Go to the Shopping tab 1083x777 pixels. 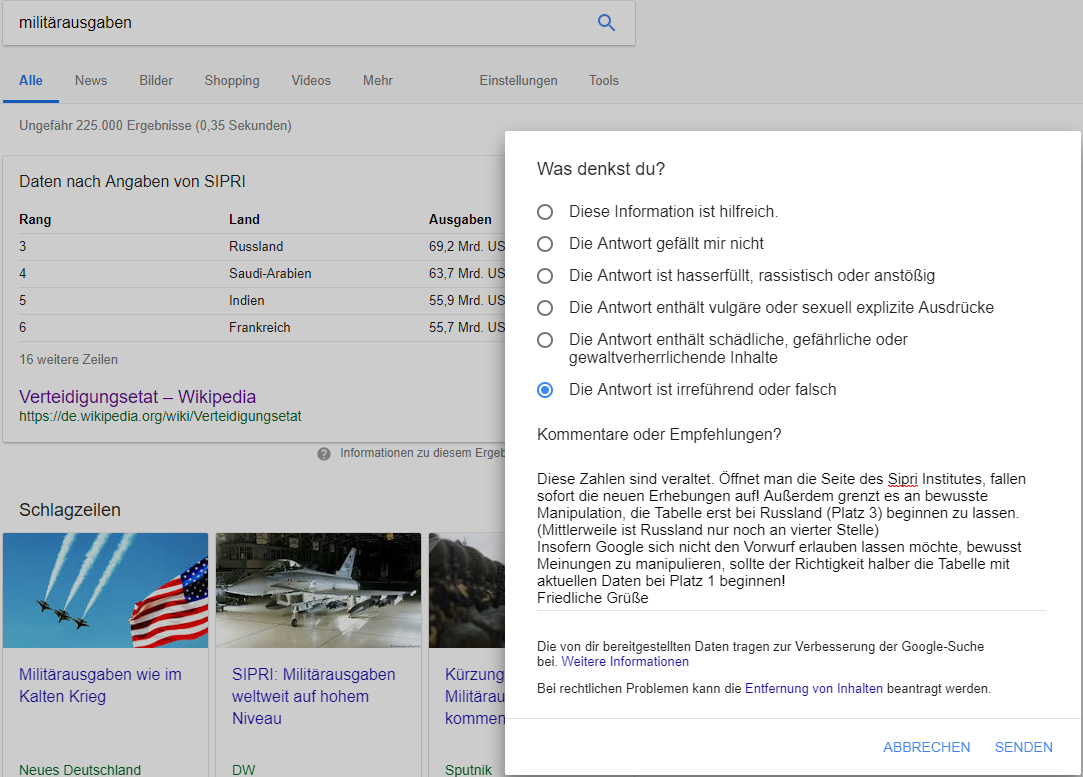232,81
